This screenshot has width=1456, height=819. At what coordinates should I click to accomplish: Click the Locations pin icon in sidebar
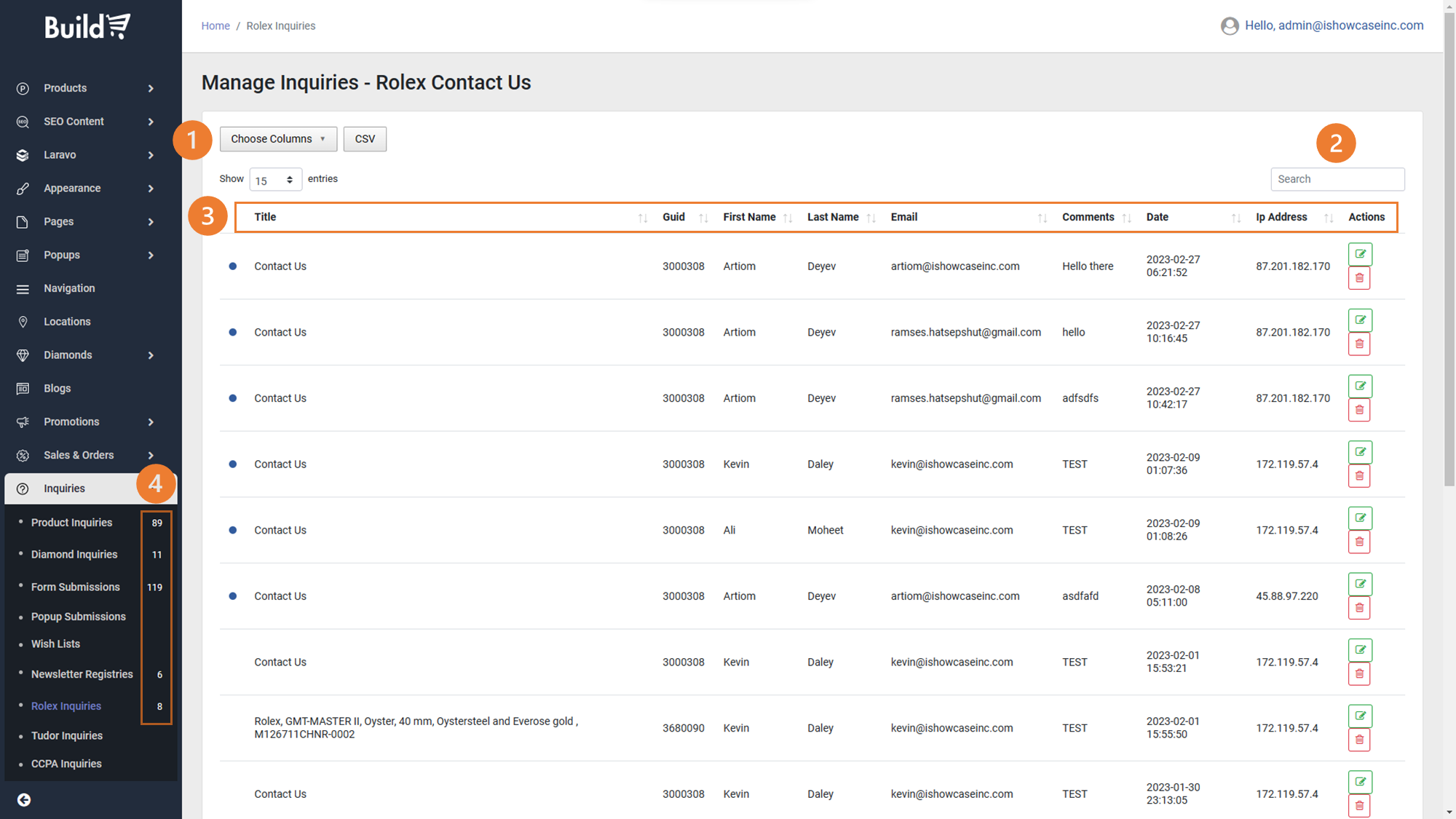click(23, 322)
